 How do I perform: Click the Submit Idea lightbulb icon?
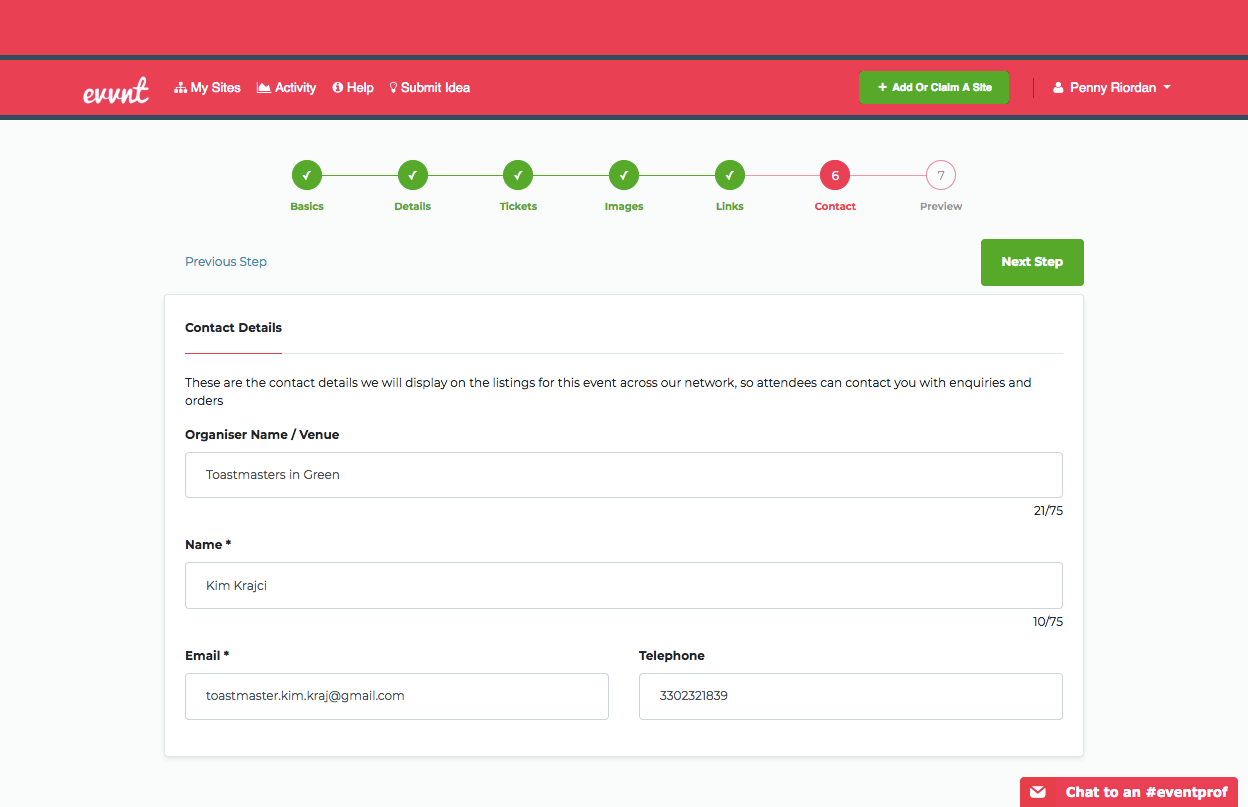coord(394,88)
